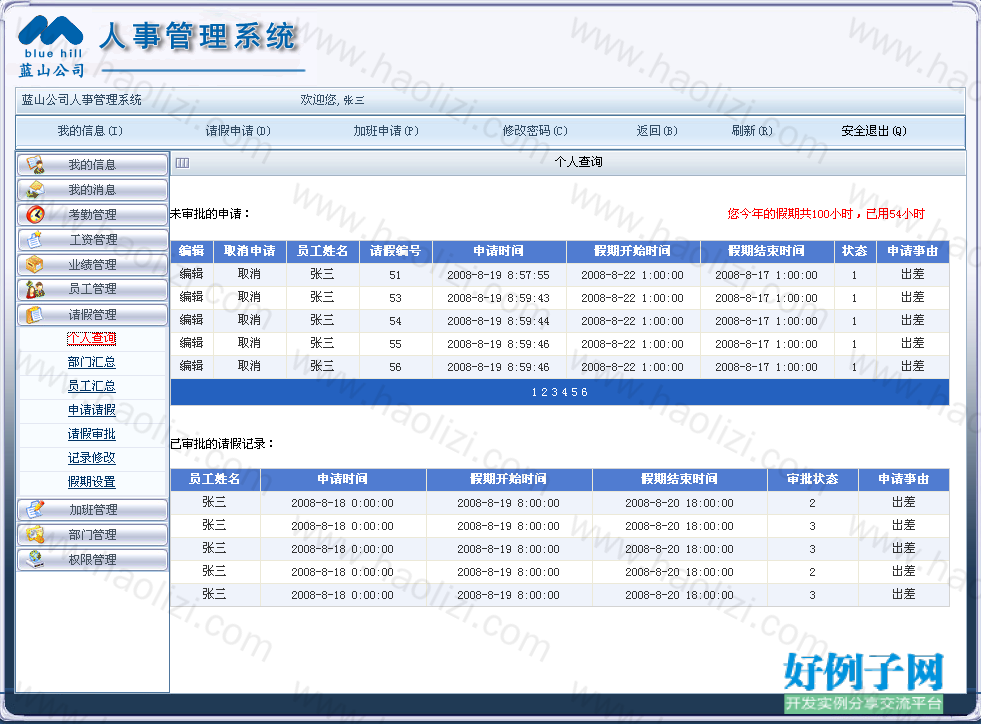
Task: Open 请假申请(D) in the top menu
Action: tap(238, 131)
